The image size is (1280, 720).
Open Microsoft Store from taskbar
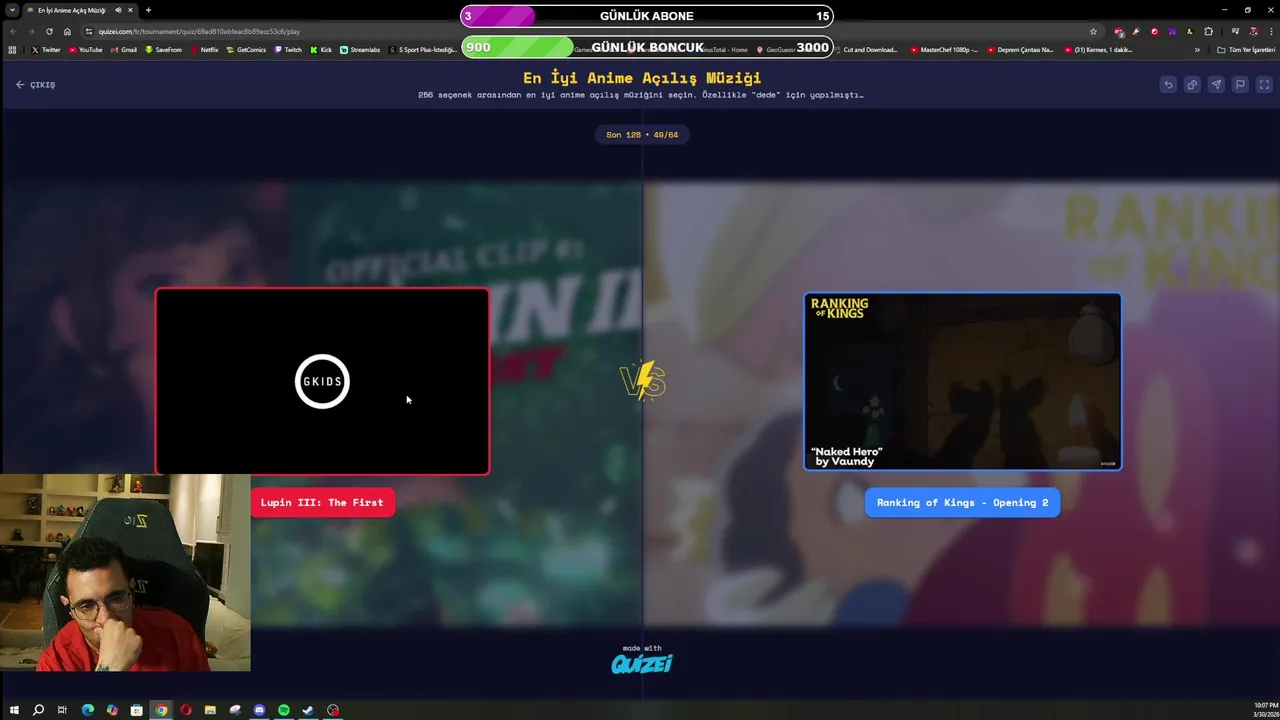(x=136, y=710)
